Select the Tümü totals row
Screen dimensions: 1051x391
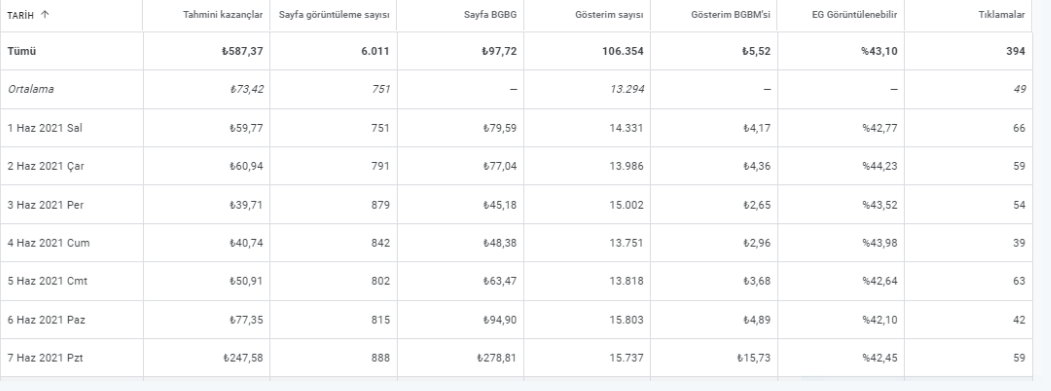516,51
